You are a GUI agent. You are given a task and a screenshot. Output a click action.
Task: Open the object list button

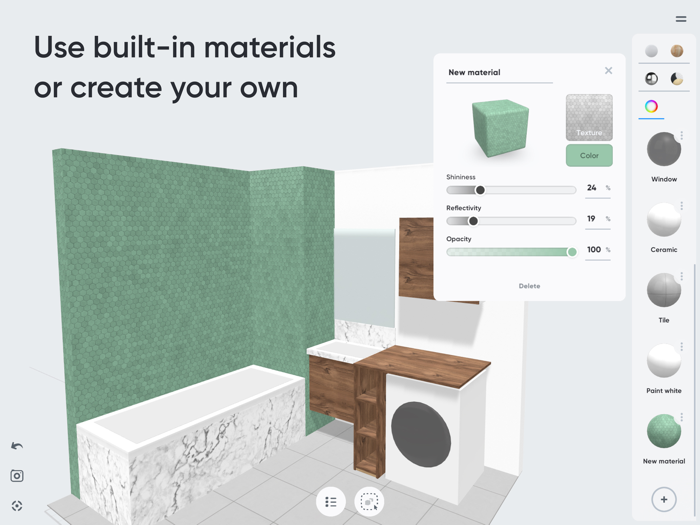point(331,502)
